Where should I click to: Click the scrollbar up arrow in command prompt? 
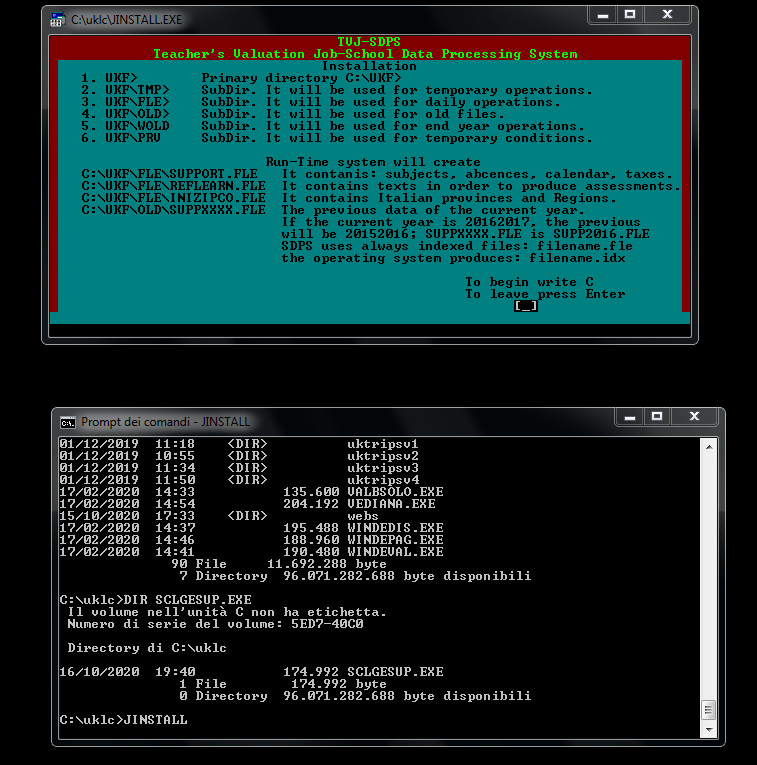709,447
